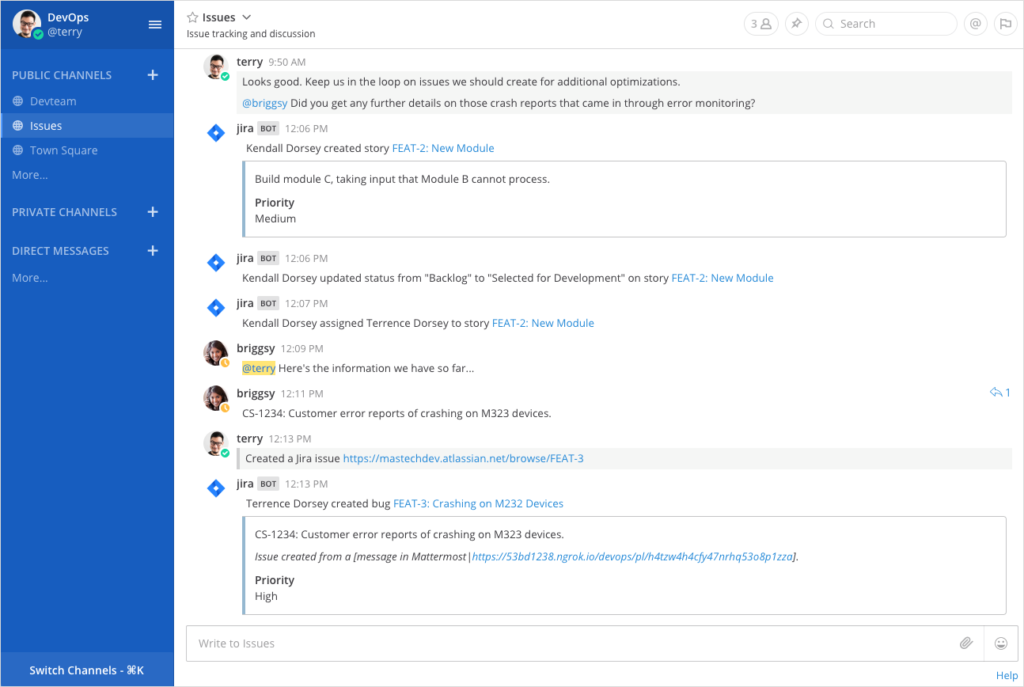Screen dimensions: 1024x687
Task: Open FEAT-2 link in the updated status post
Action: click(x=722, y=278)
